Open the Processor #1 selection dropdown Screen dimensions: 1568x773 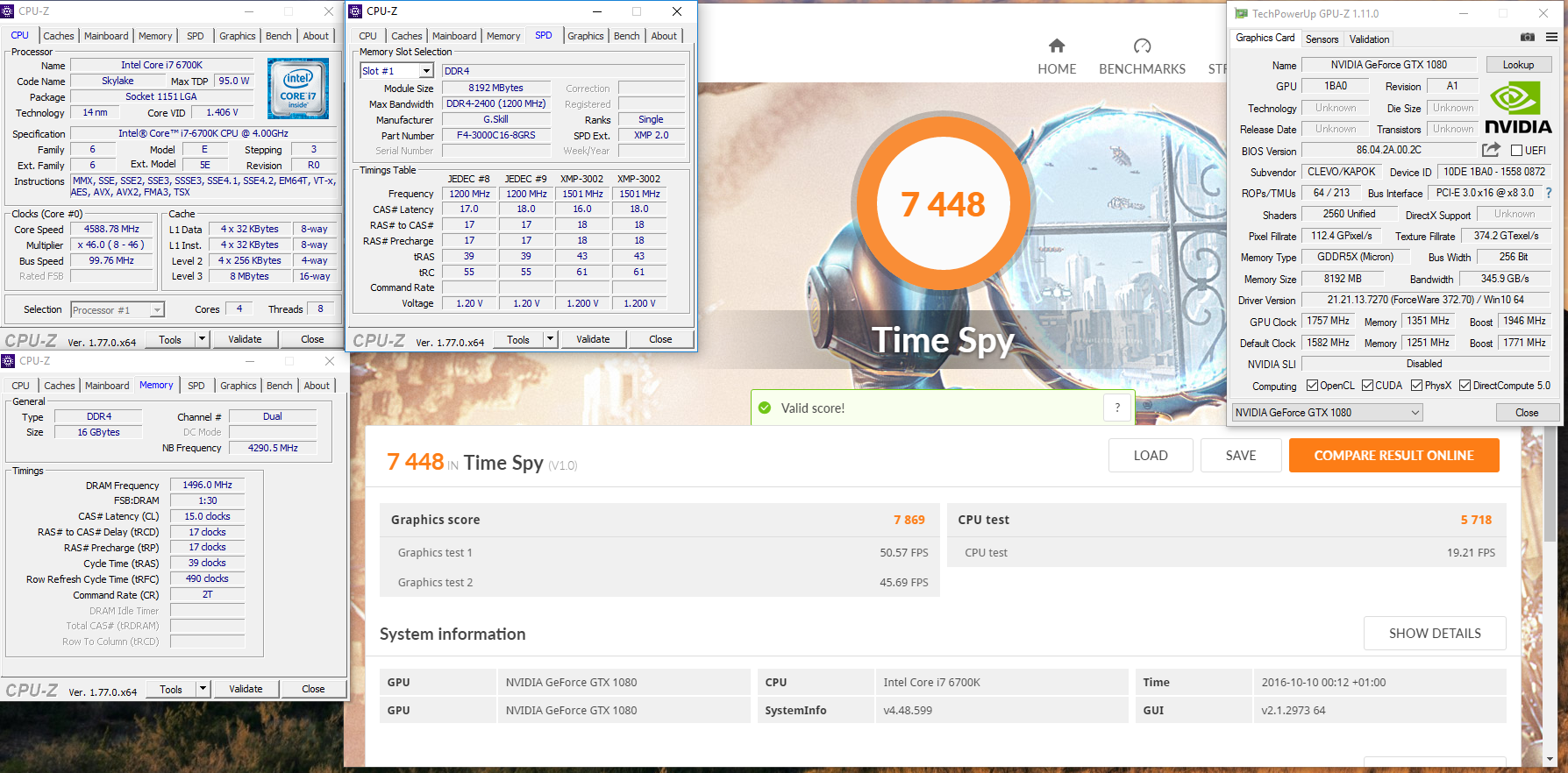(x=118, y=309)
